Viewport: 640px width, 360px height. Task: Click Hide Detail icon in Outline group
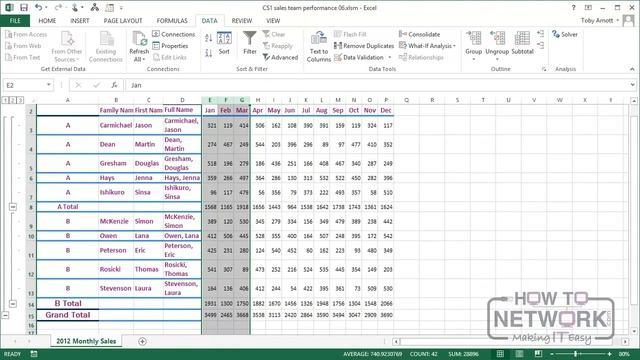pos(540,45)
